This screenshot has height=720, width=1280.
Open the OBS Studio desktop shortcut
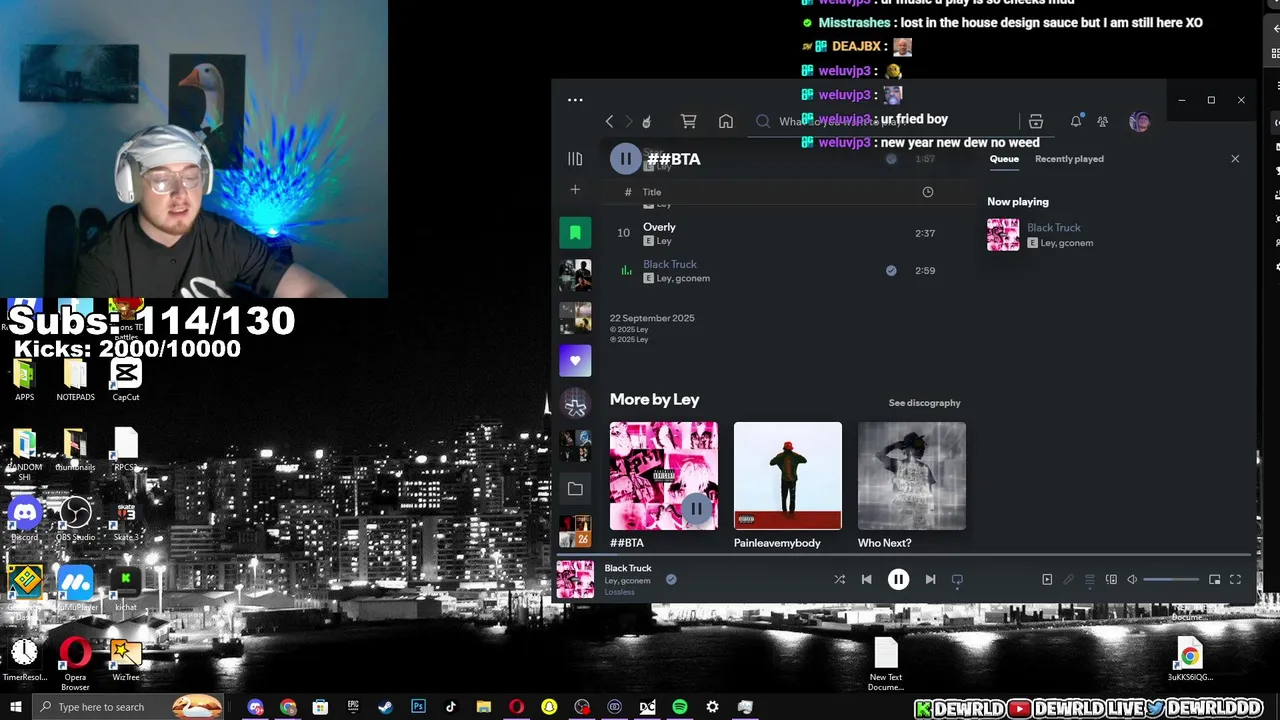(75, 520)
